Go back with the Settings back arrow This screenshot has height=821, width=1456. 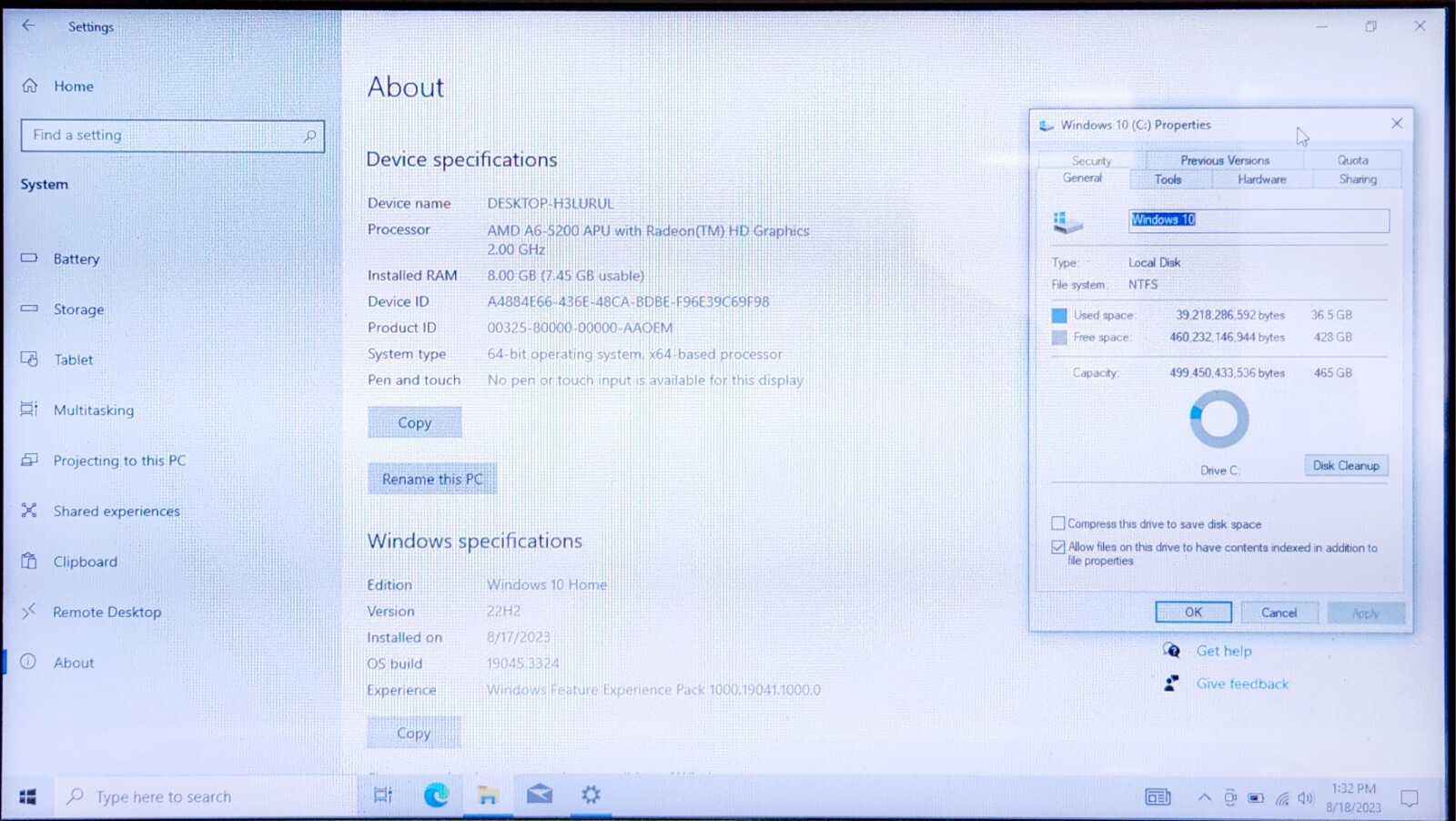click(x=28, y=25)
